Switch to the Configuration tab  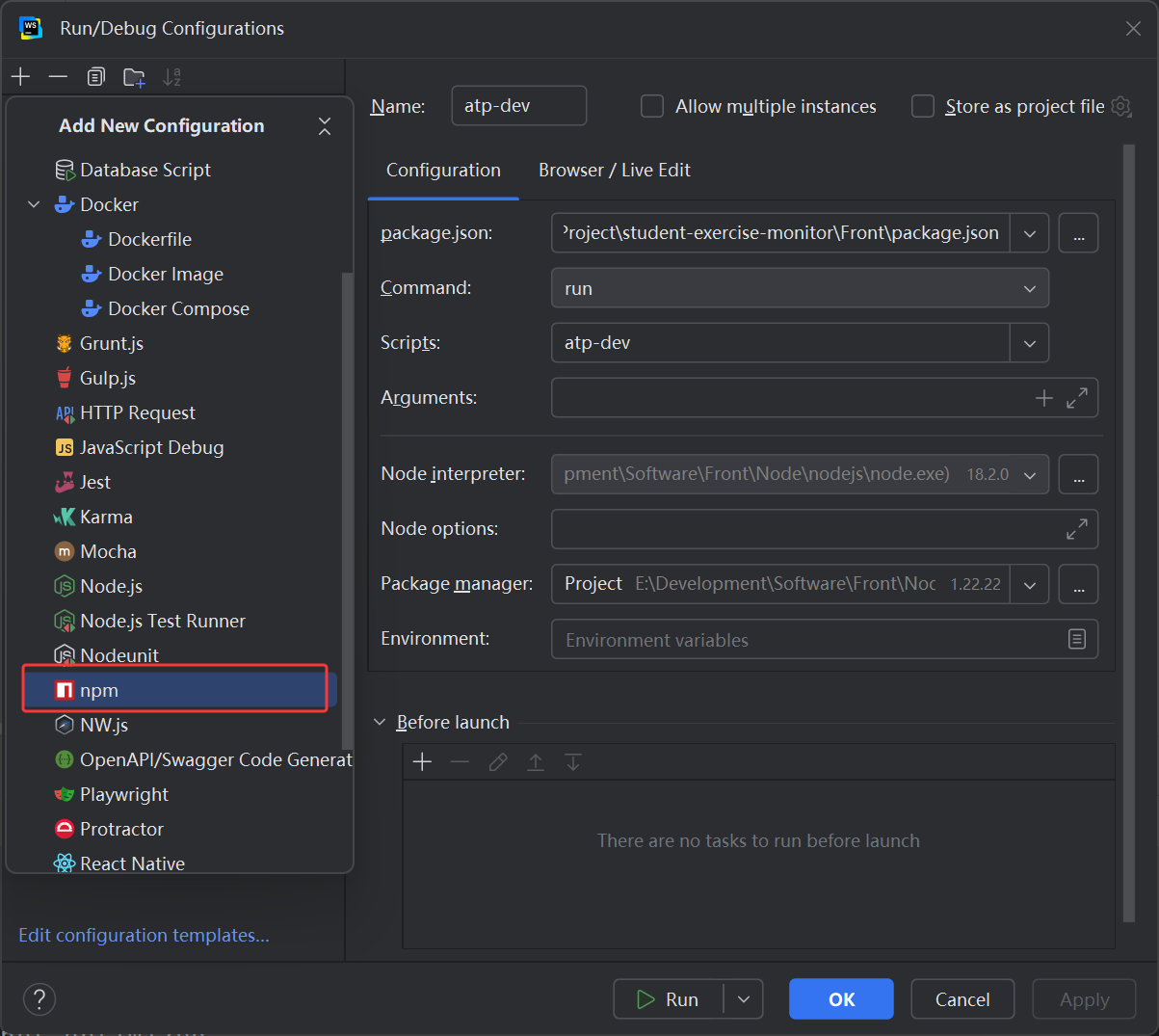pos(443,171)
